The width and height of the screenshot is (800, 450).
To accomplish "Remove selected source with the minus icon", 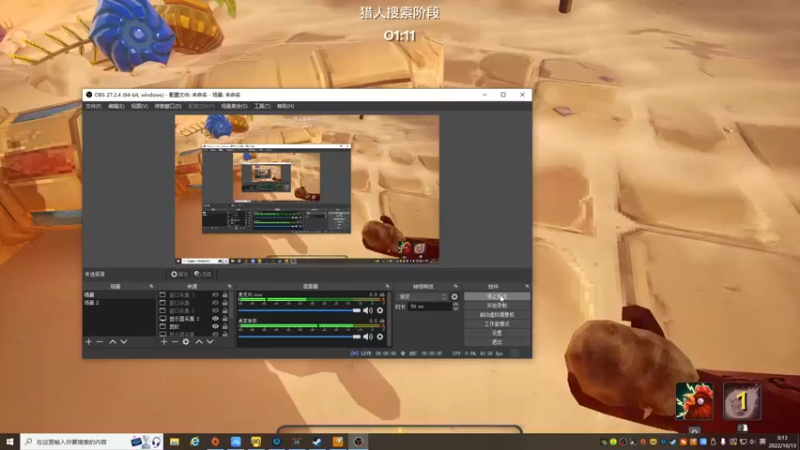I will 175,341.
